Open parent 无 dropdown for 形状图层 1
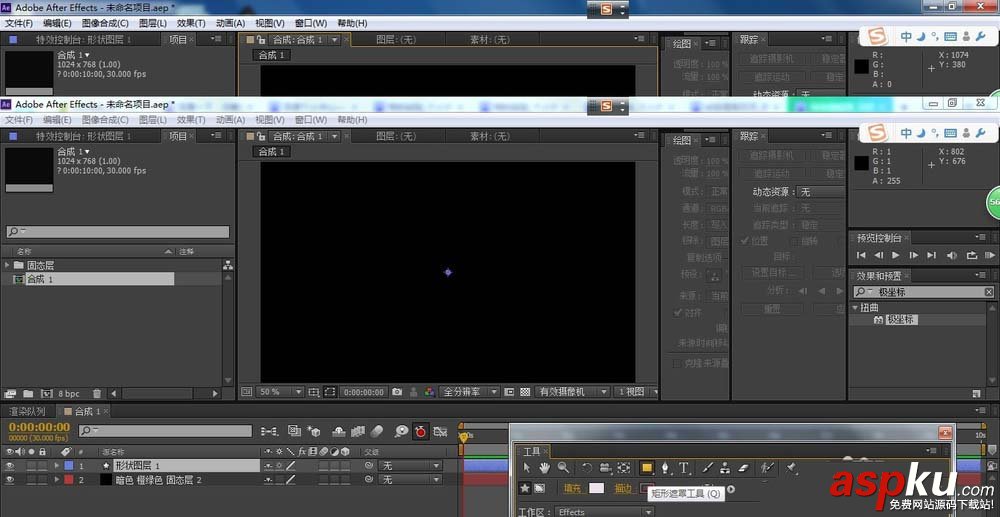This screenshot has width=1000, height=517. pyautogui.click(x=410, y=466)
